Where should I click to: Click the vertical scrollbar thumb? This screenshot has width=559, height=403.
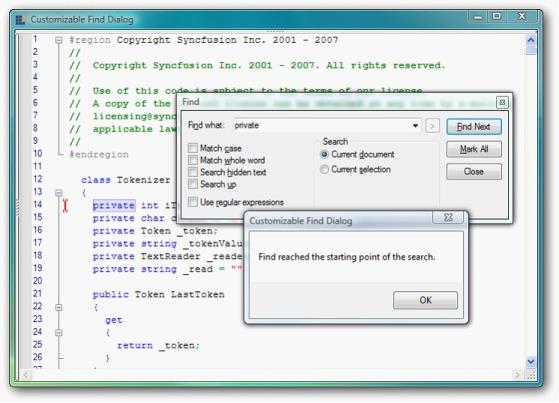[x=531, y=50]
